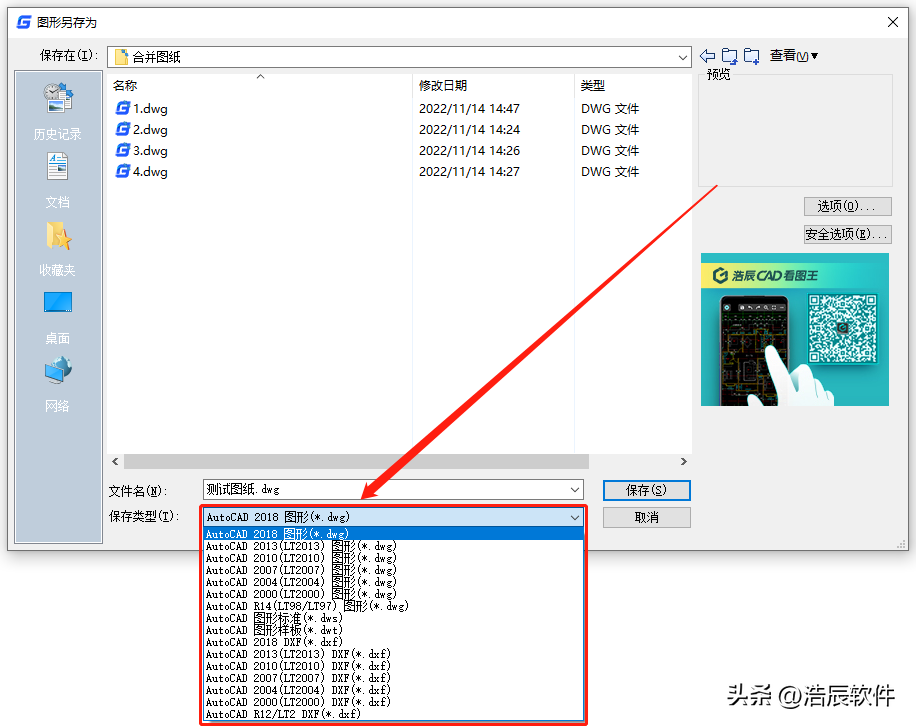Choose AutoCAD 2000(LT2000) 图形(*.dwg) format
The image size is (916, 728).
tap(394, 594)
